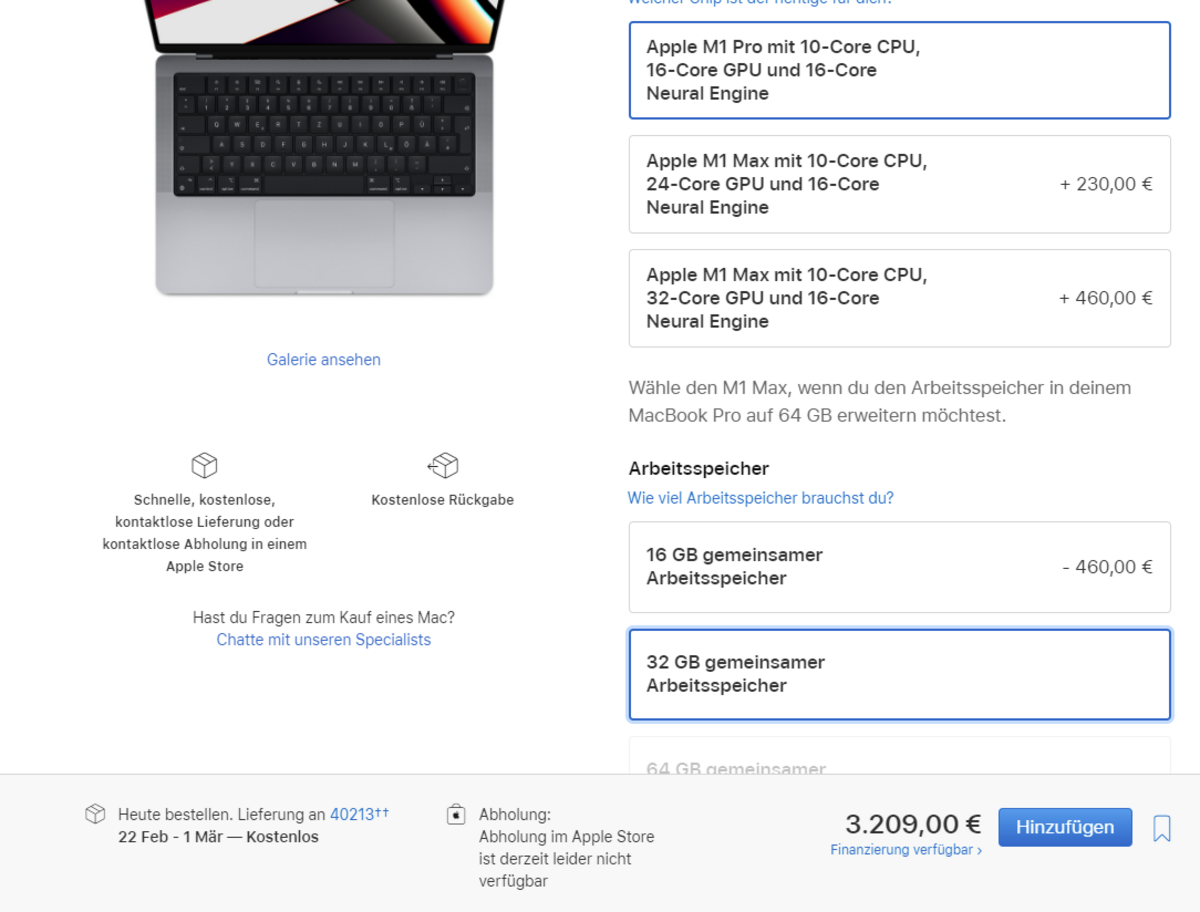Image resolution: width=1200 pixels, height=912 pixels.
Task: Expand Finanzierung verfügbar details
Action: pos(906,850)
